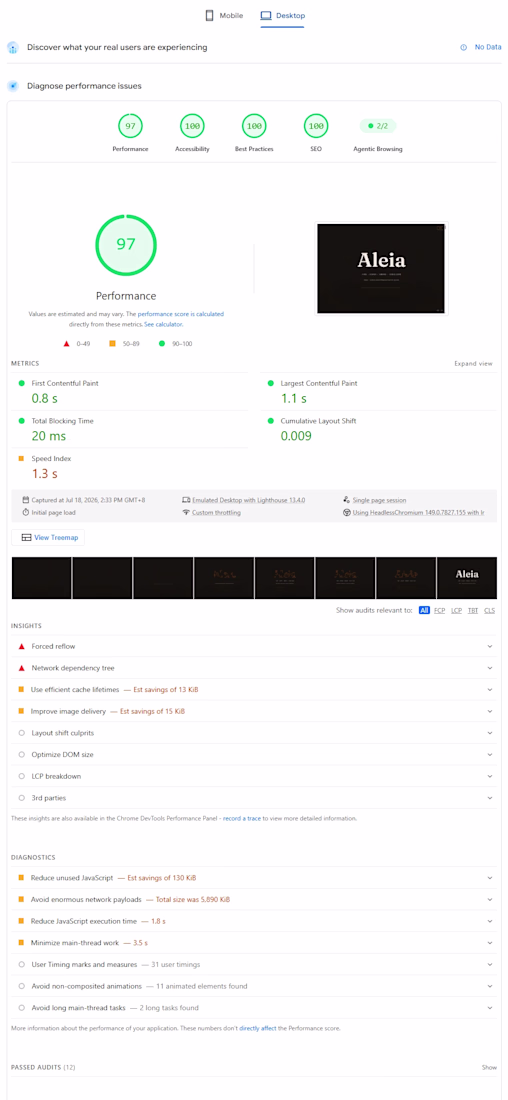Open SEO score gauge
Image resolution: width=508 pixels, height=1100 pixels.
[x=316, y=126]
